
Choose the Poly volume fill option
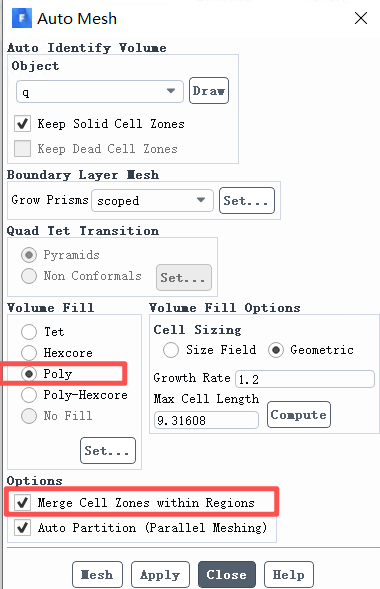click(x=29, y=374)
